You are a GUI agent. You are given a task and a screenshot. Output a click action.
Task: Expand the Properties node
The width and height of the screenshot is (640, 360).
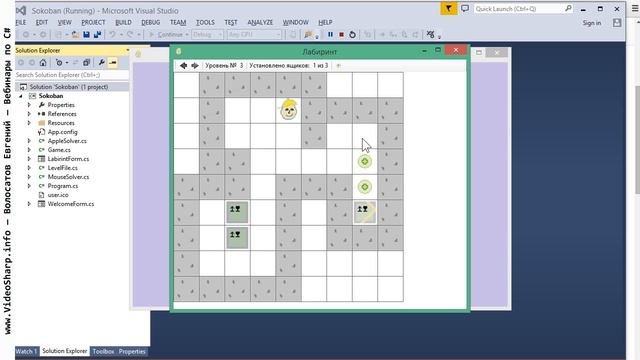[29, 105]
